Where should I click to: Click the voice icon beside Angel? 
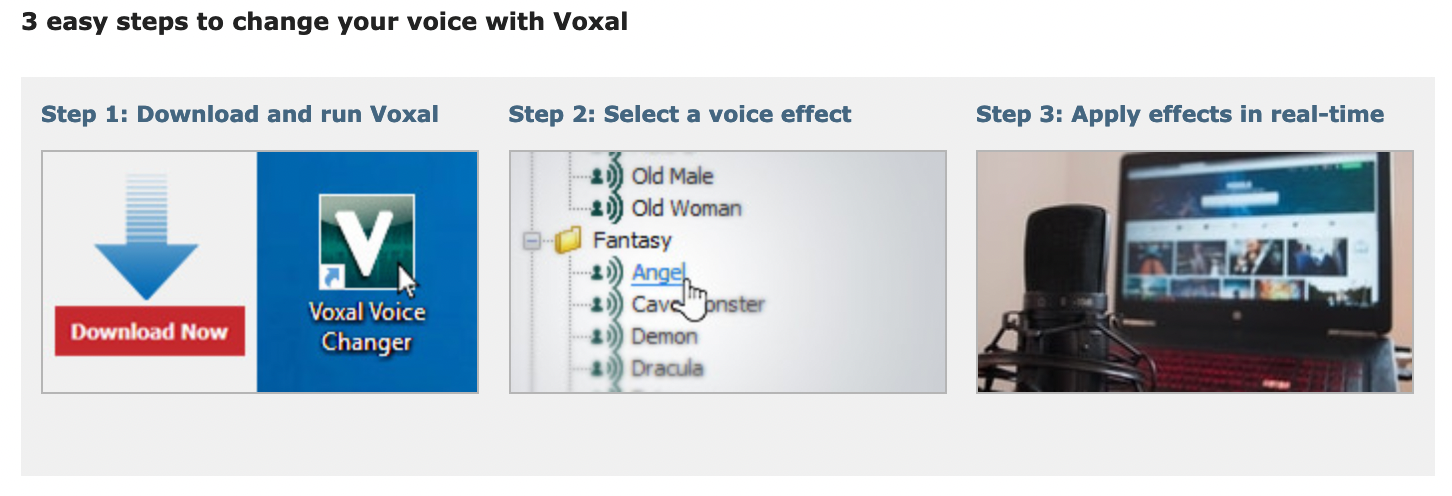tap(607, 272)
